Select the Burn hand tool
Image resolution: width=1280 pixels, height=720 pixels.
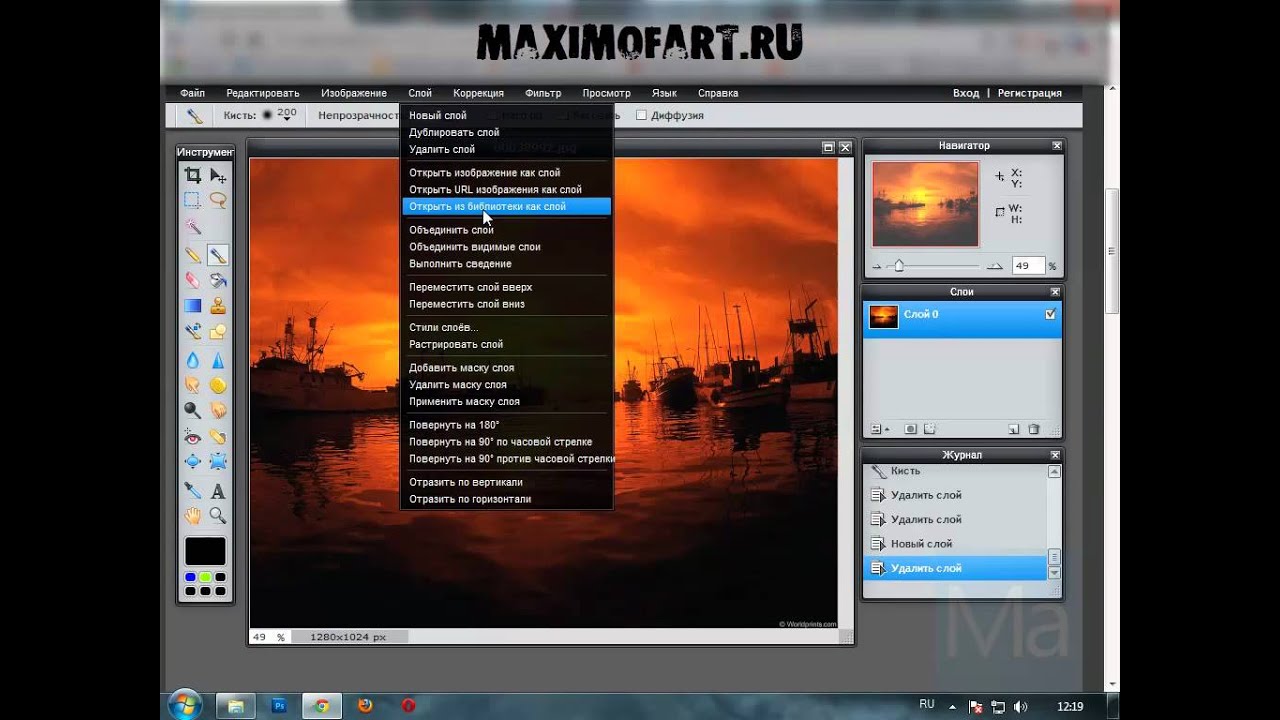(218, 410)
